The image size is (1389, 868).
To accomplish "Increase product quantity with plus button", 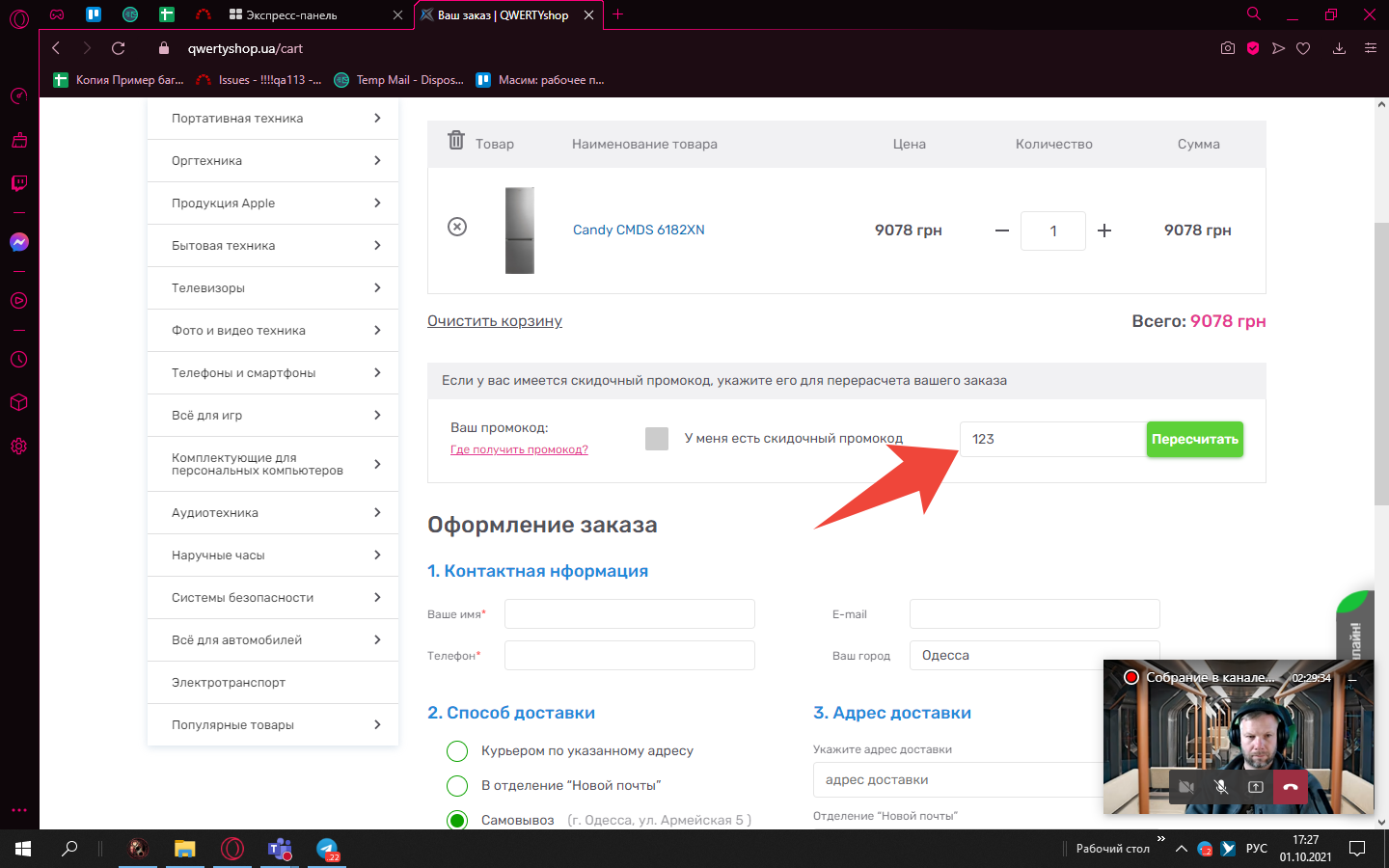I will (1104, 231).
